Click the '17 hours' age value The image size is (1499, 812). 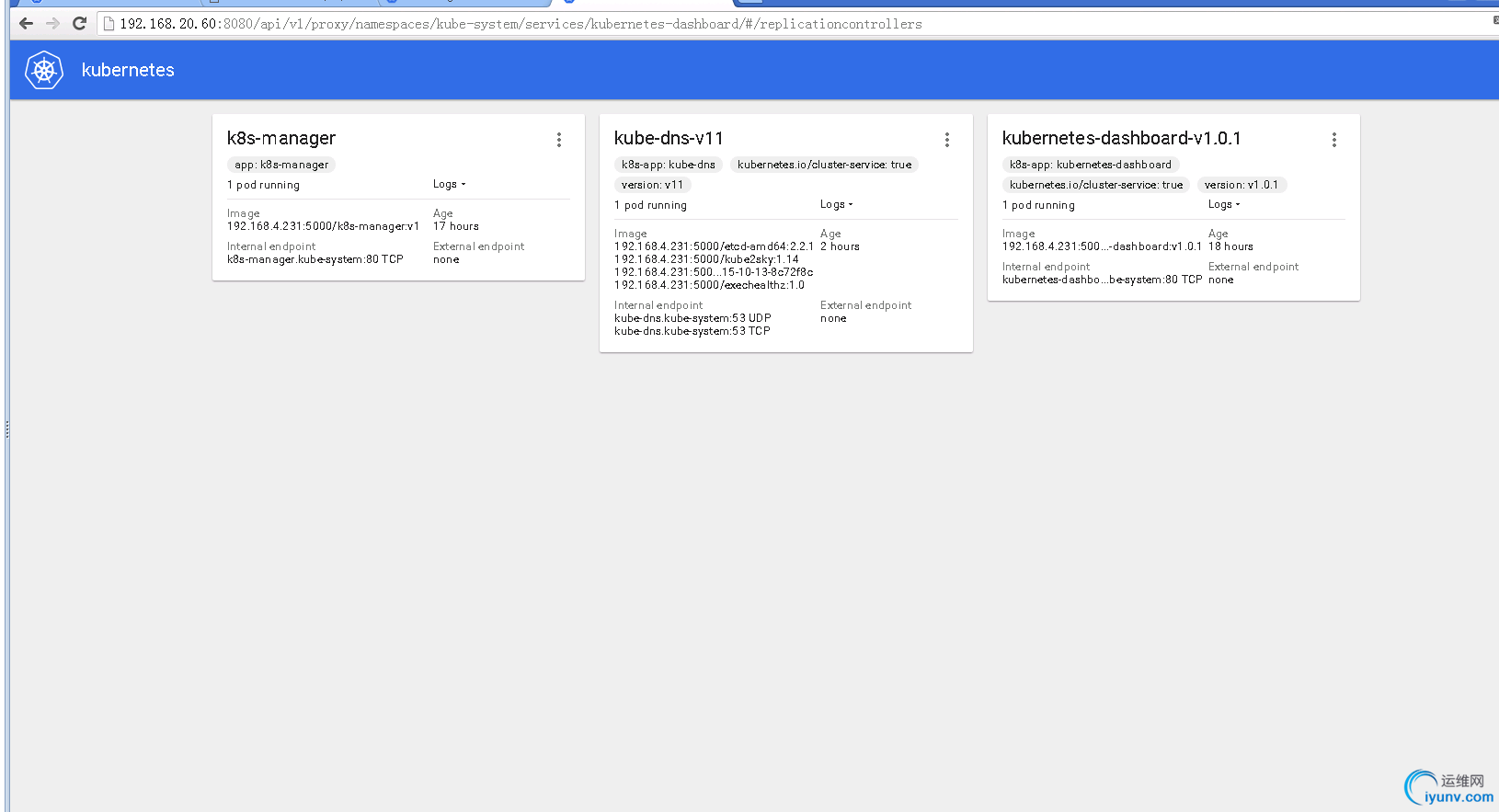(x=456, y=226)
